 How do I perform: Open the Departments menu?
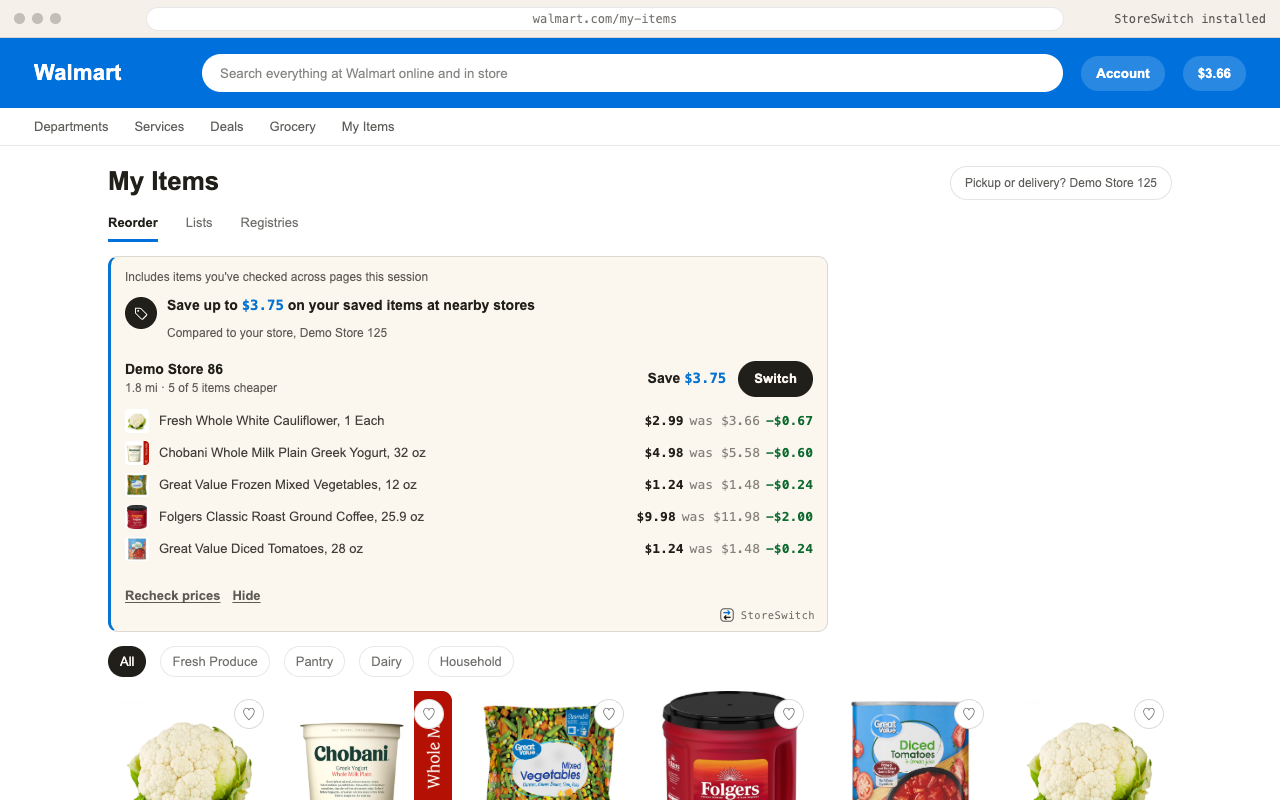[x=71, y=127]
